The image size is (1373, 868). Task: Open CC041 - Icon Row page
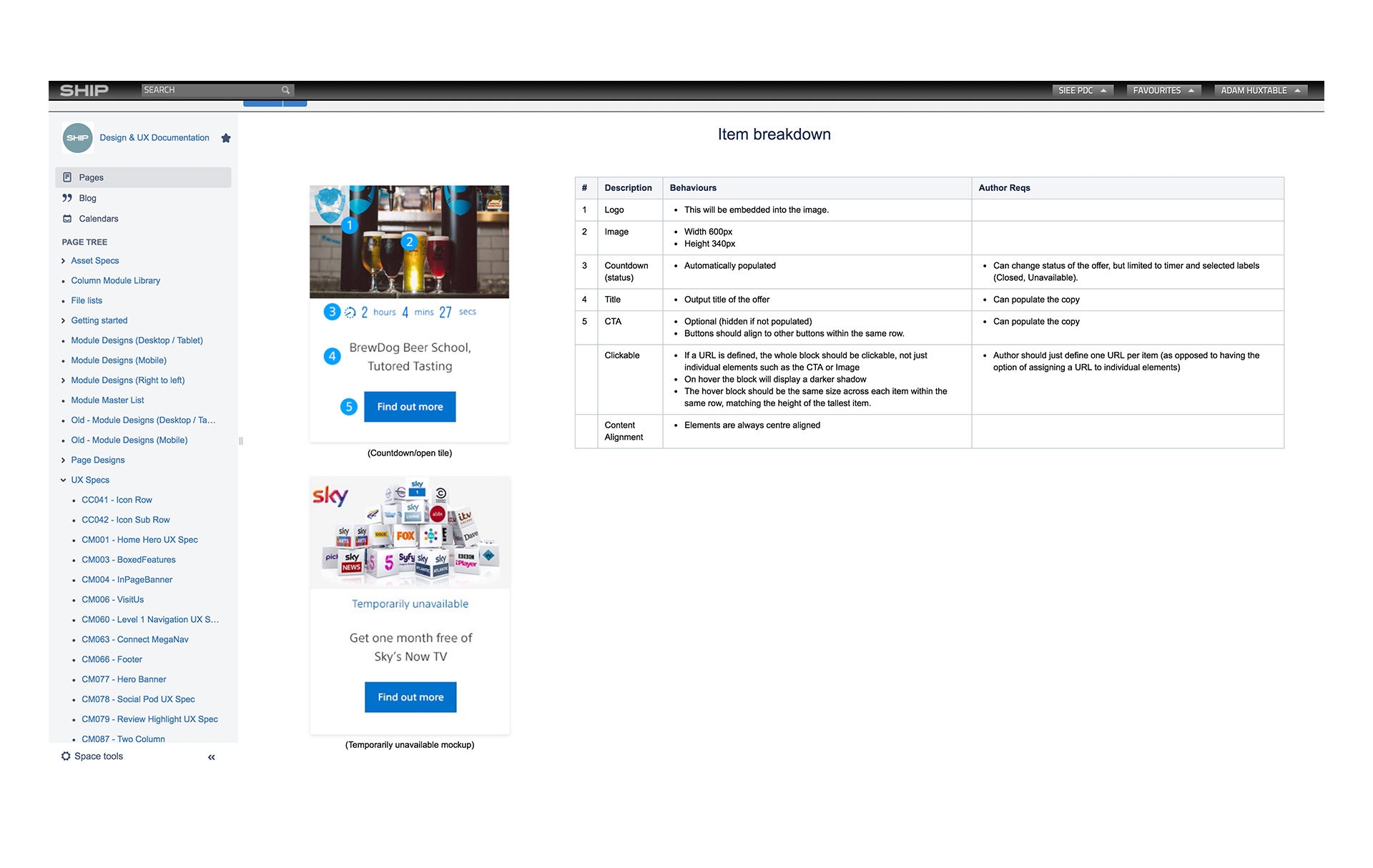pos(117,500)
